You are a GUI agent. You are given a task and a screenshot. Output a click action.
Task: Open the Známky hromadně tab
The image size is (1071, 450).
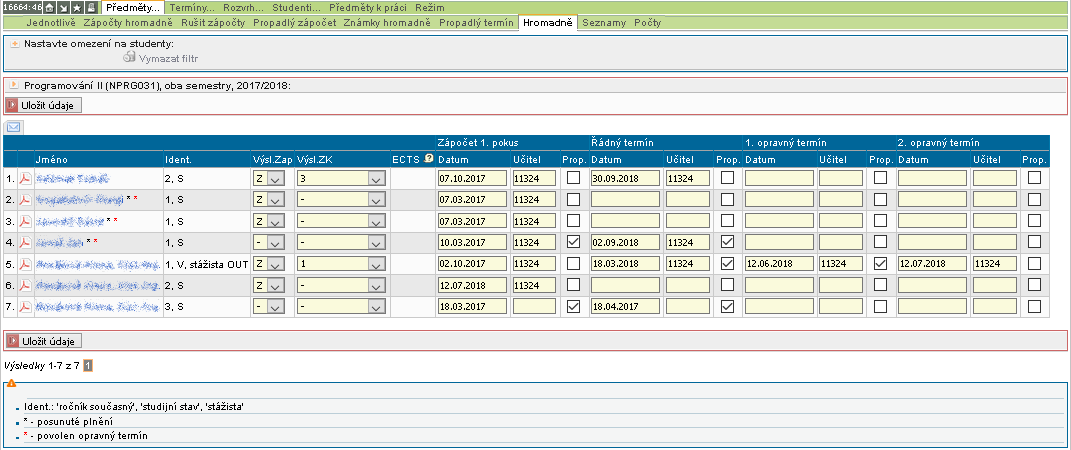[x=386, y=22]
